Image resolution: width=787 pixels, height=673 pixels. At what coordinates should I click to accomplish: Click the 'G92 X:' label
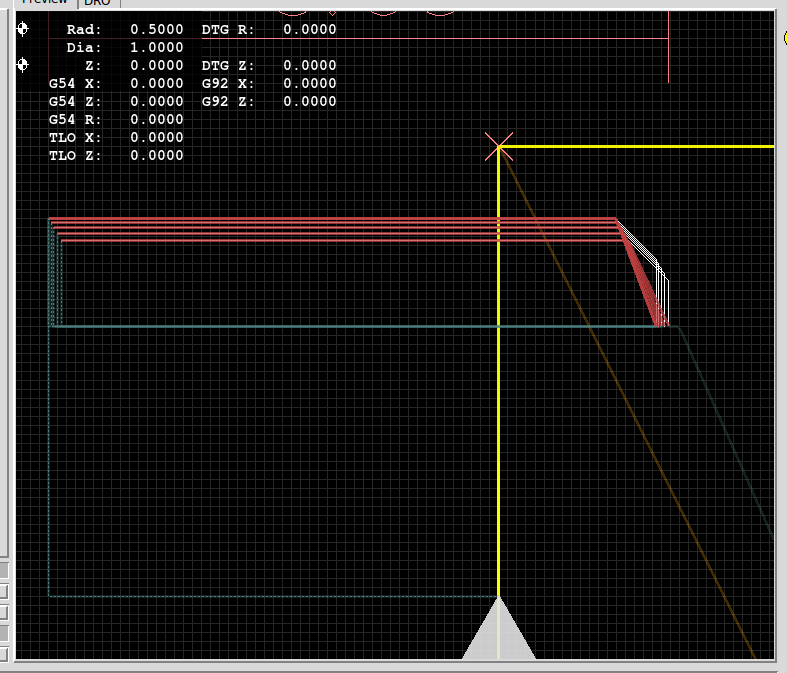[x=228, y=84]
